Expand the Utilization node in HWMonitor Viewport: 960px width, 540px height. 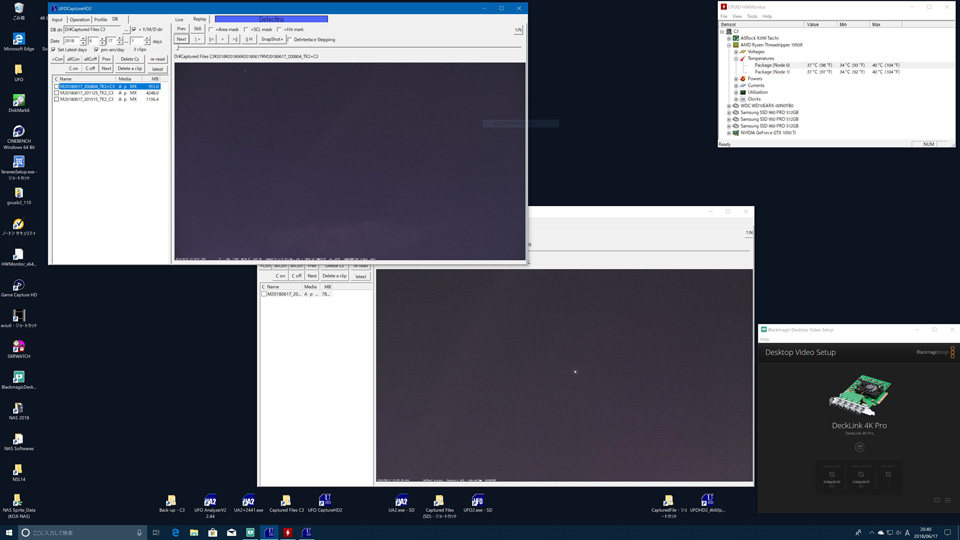(736, 92)
